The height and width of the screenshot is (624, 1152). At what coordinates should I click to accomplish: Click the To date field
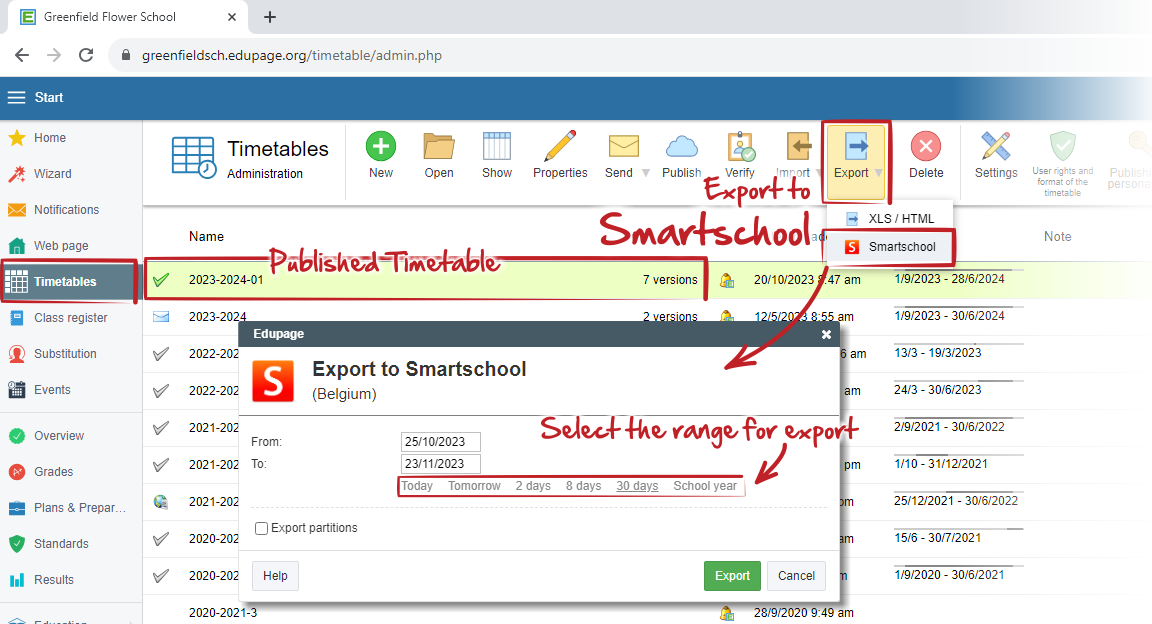[441, 464]
